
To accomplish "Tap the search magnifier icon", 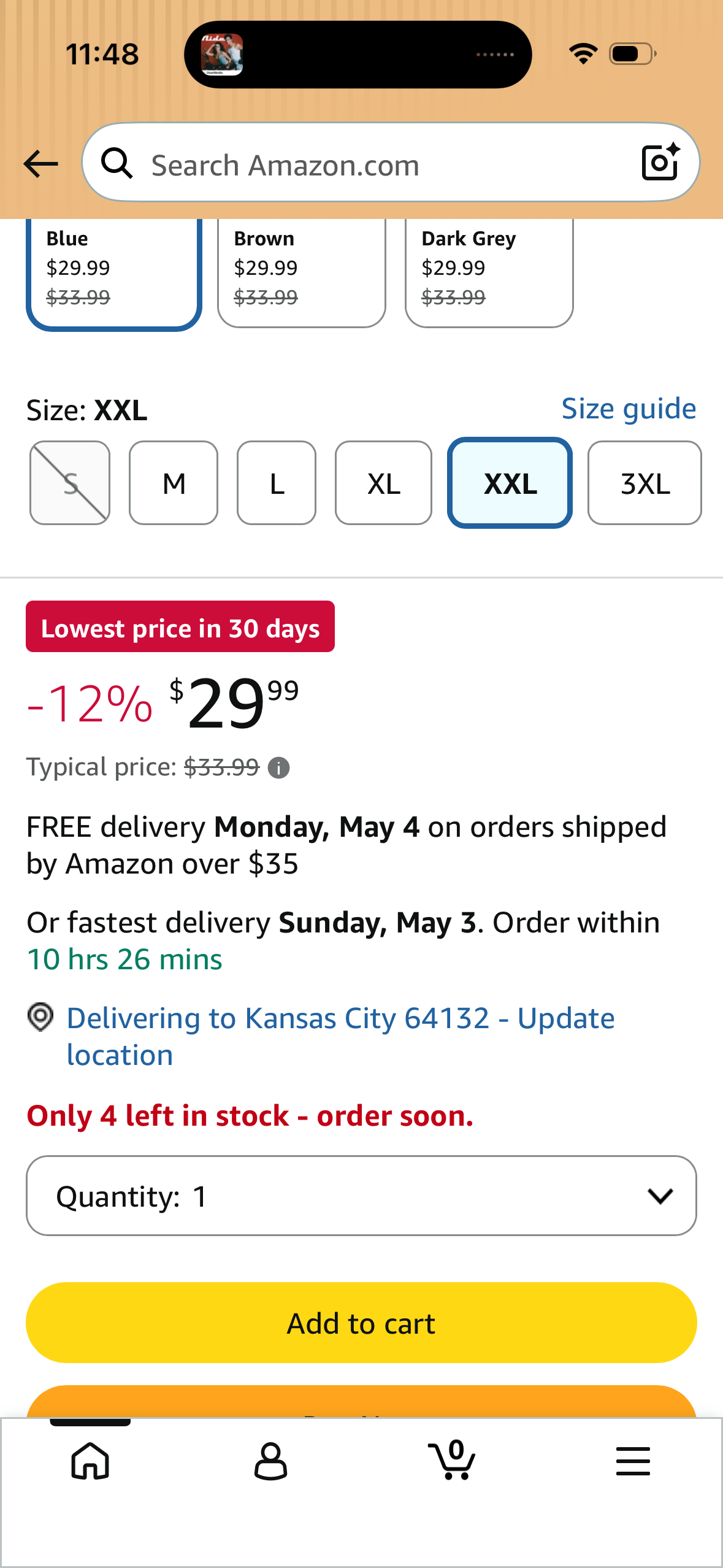I will (x=117, y=164).
